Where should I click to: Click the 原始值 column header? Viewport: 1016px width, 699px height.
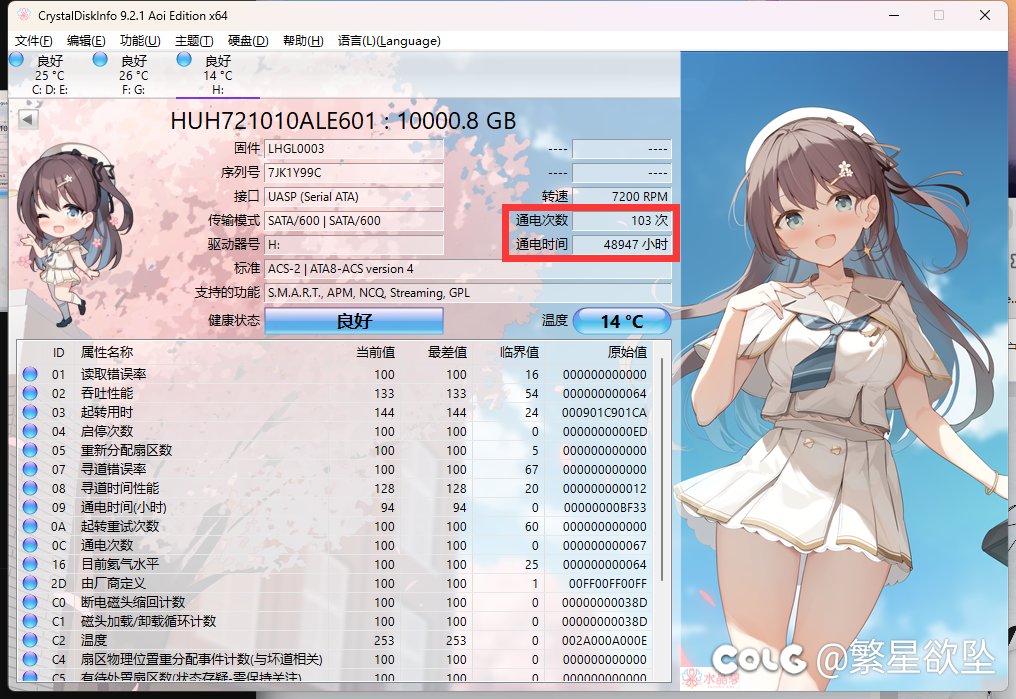point(627,352)
